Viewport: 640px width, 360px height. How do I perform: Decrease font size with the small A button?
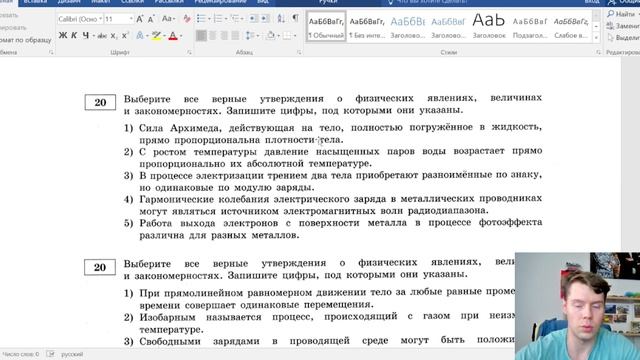pyautogui.click(x=151, y=19)
